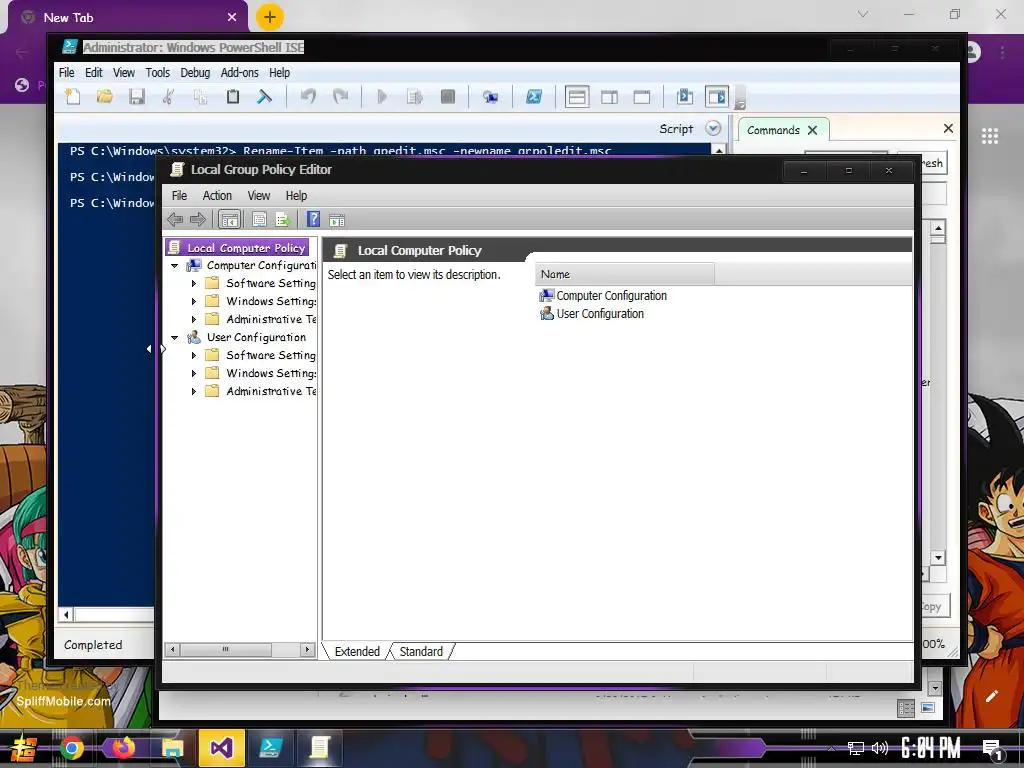Expand Administrative Templates under Computer Configuration
The height and width of the screenshot is (768, 1024).
[193, 319]
